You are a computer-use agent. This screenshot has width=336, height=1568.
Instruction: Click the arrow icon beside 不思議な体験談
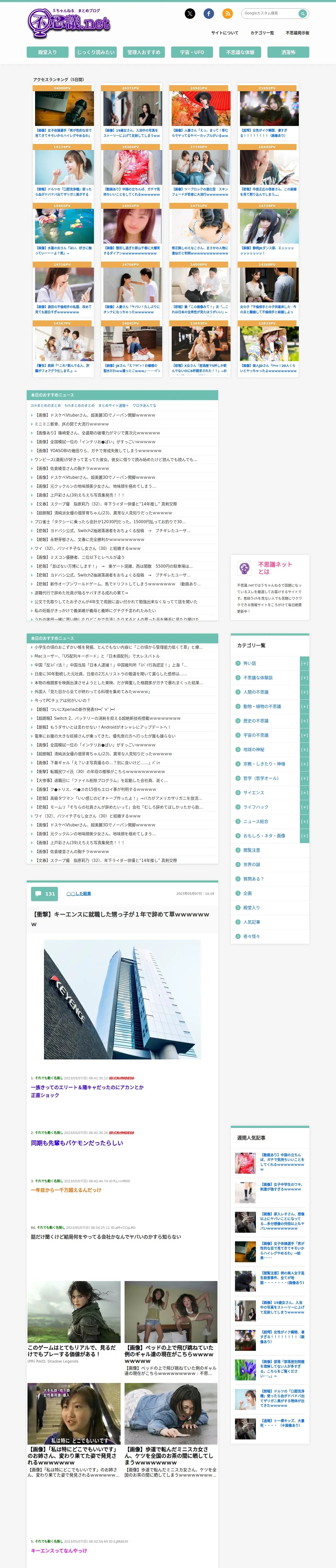coord(238,677)
